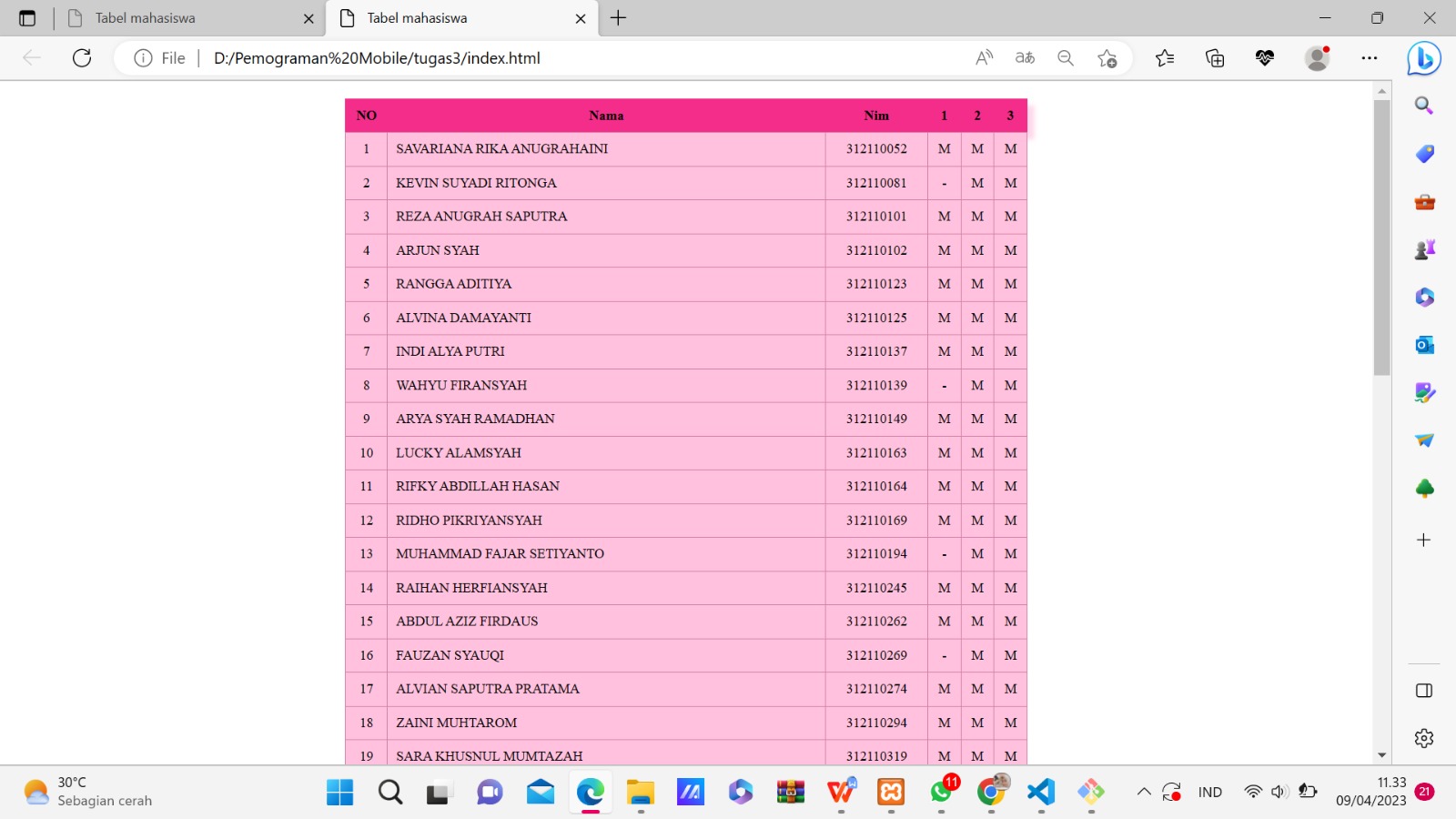Open Browser essentials
The height and width of the screenshot is (819, 1456).
(x=1264, y=57)
